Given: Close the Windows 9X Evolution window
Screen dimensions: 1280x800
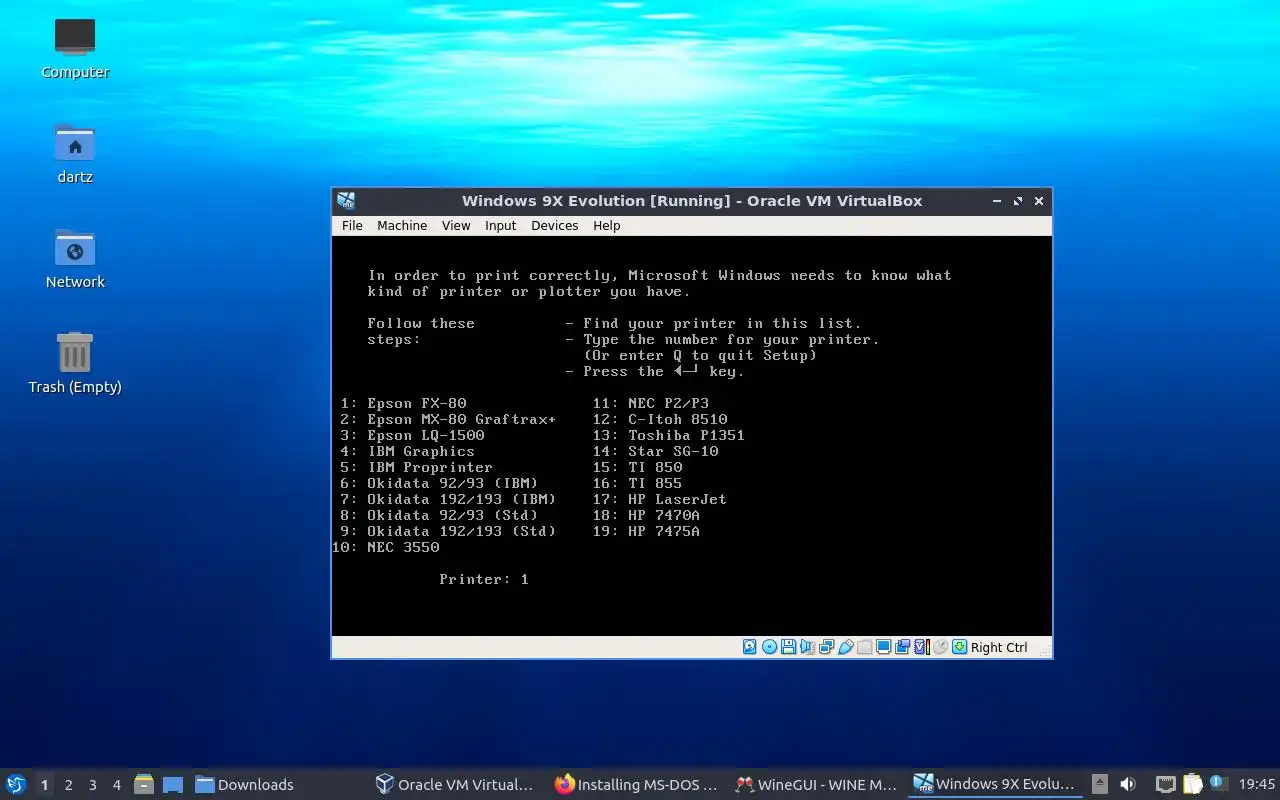Looking at the screenshot, I should [1039, 201].
